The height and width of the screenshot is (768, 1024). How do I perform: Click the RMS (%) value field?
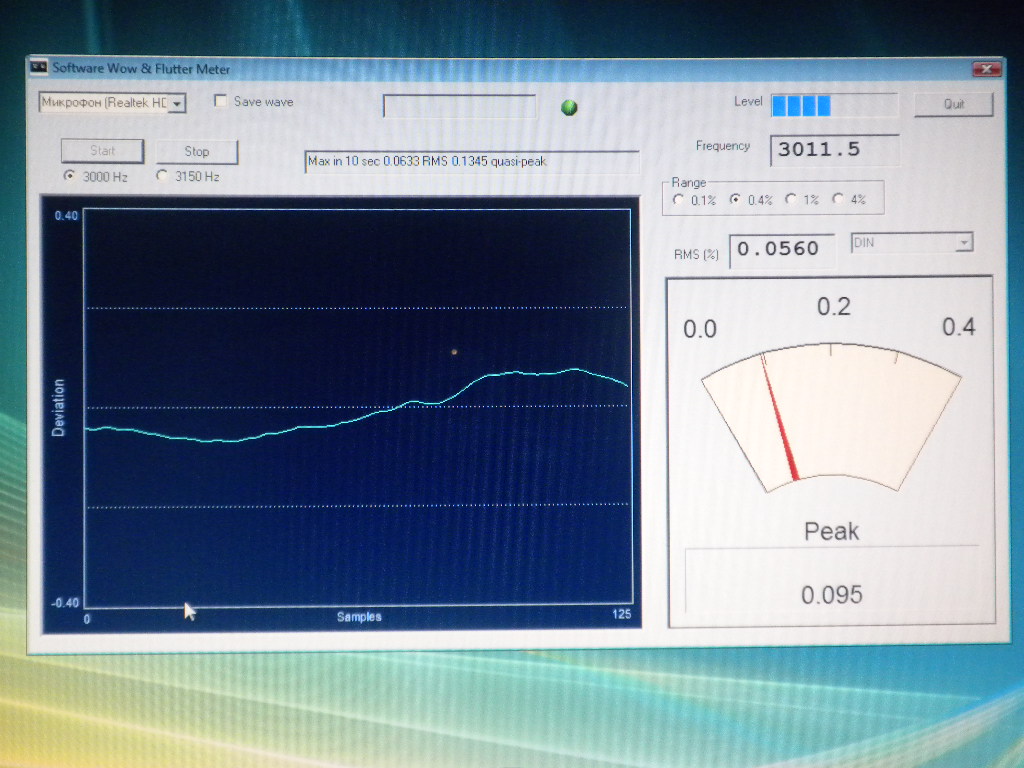click(781, 250)
